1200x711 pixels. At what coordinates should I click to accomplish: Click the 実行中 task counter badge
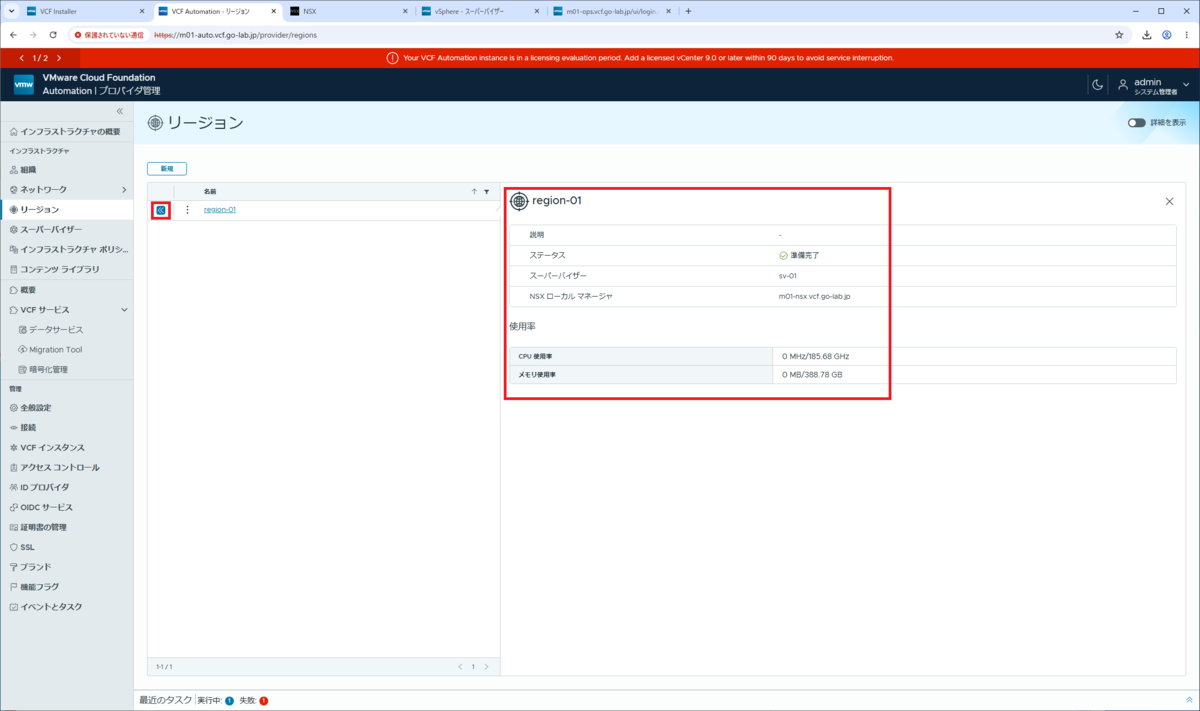pos(229,701)
